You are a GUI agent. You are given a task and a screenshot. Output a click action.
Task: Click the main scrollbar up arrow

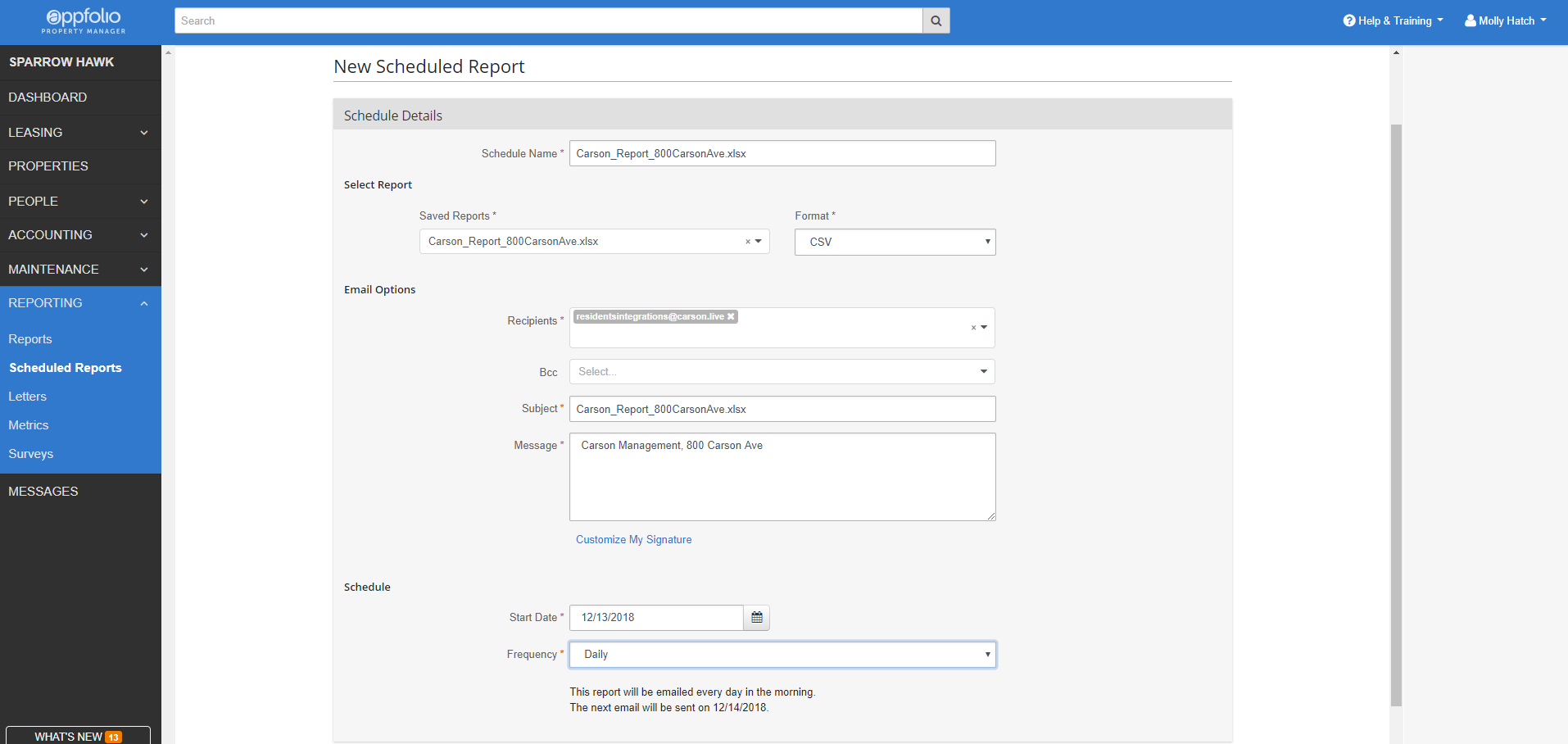click(x=1396, y=52)
